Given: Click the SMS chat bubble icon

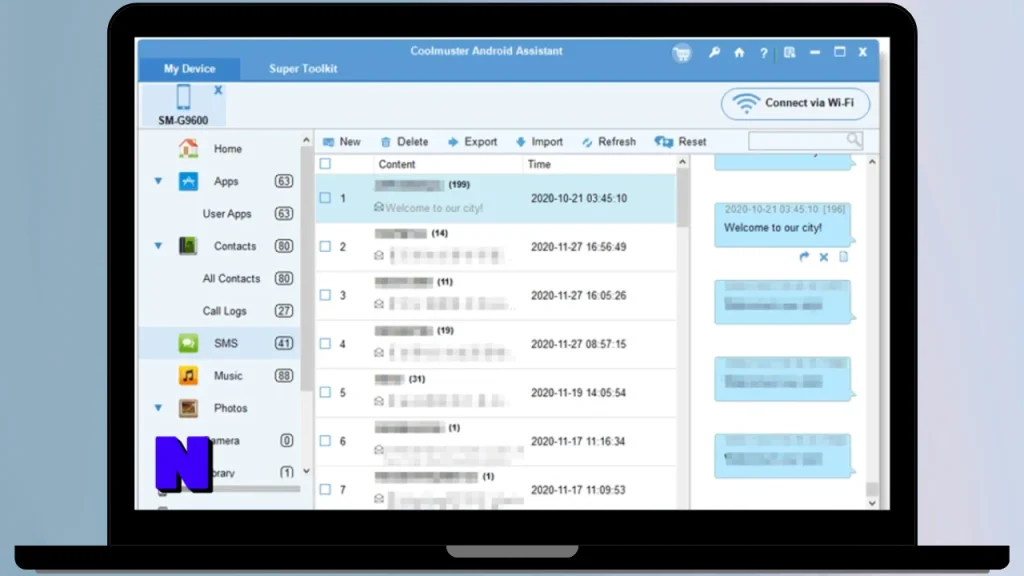Looking at the screenshot, I should coord(188,343).
